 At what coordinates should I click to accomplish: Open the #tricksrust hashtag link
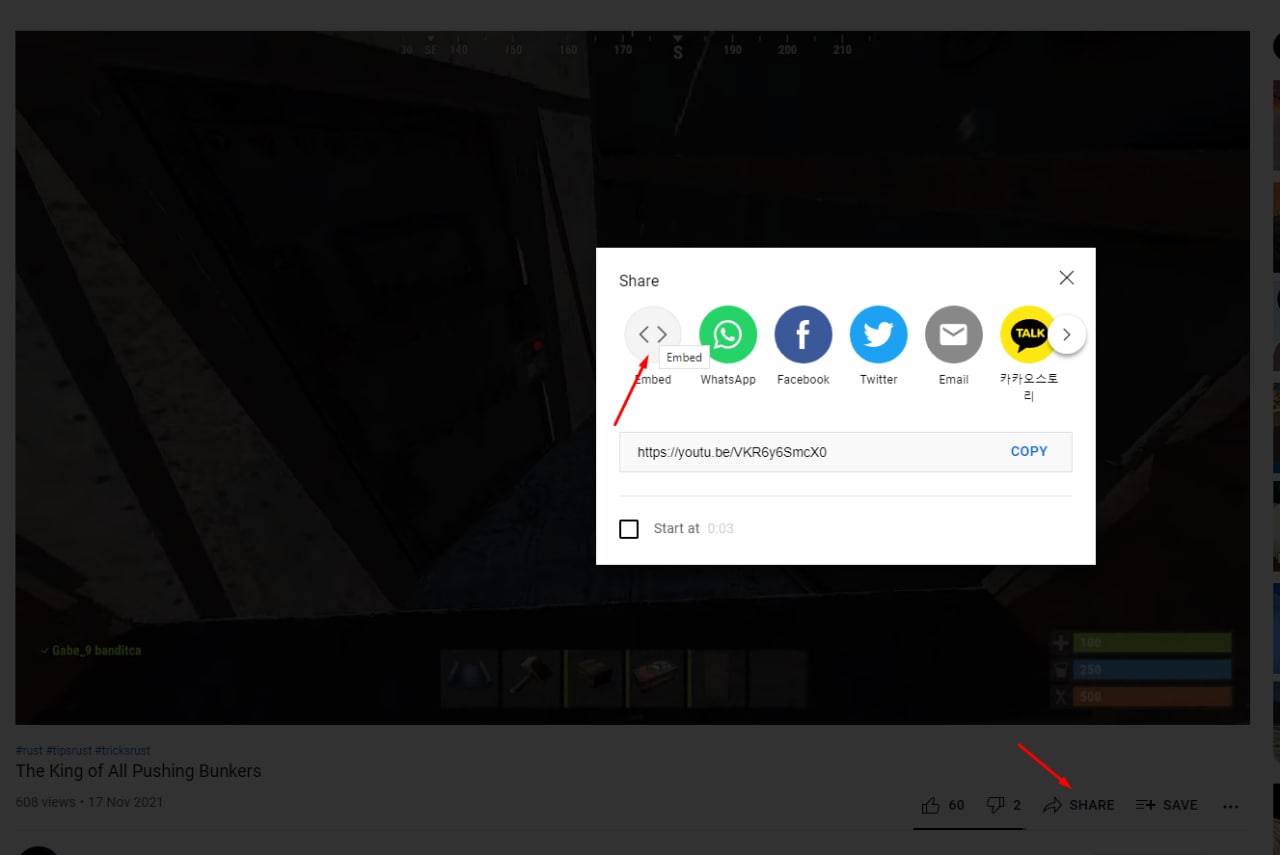click(x=123, y=750)
